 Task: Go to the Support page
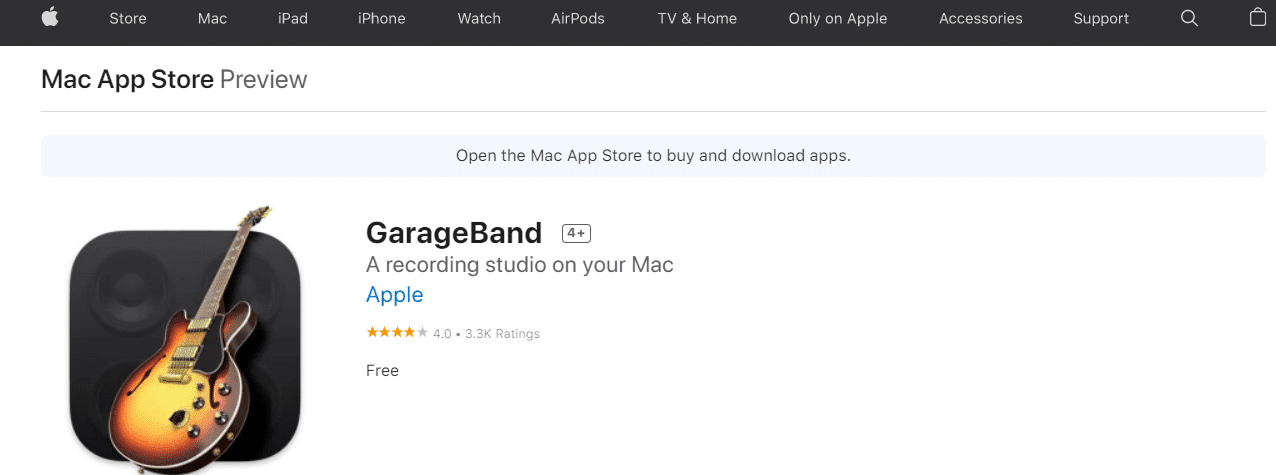point(1101,18)
